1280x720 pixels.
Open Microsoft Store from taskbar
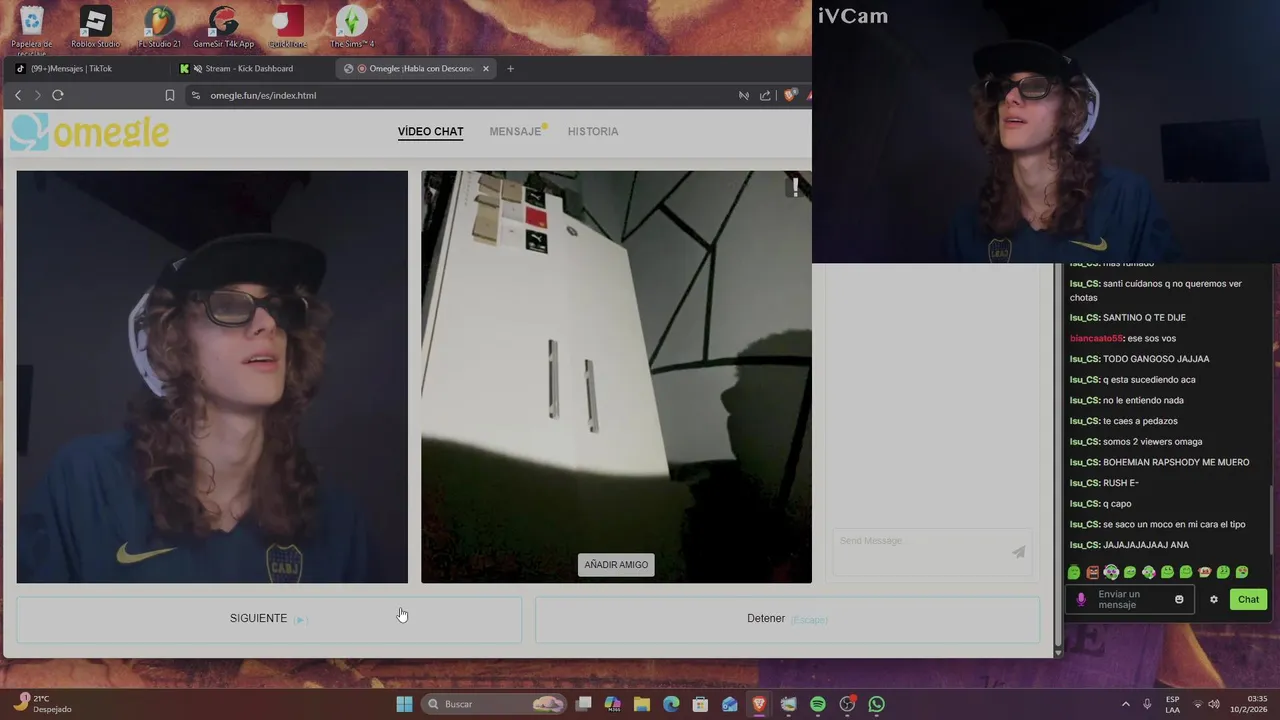pyautogui.click(x=700, y=704)
